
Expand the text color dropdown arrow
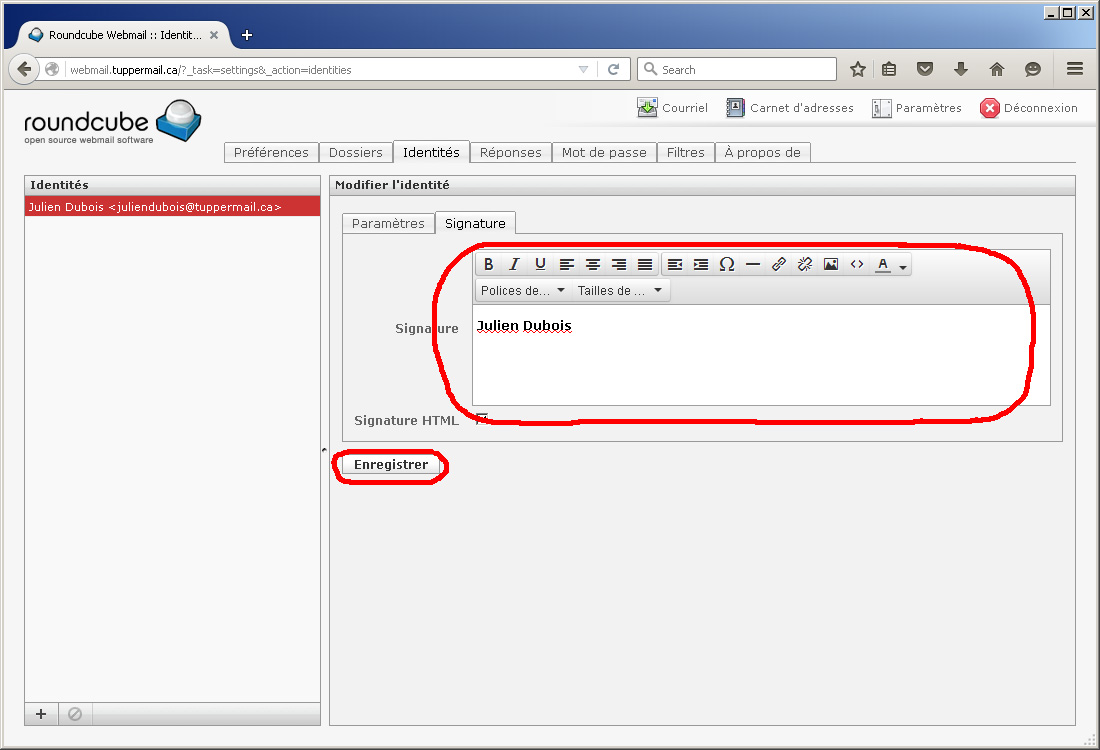(x=903, y=266)
